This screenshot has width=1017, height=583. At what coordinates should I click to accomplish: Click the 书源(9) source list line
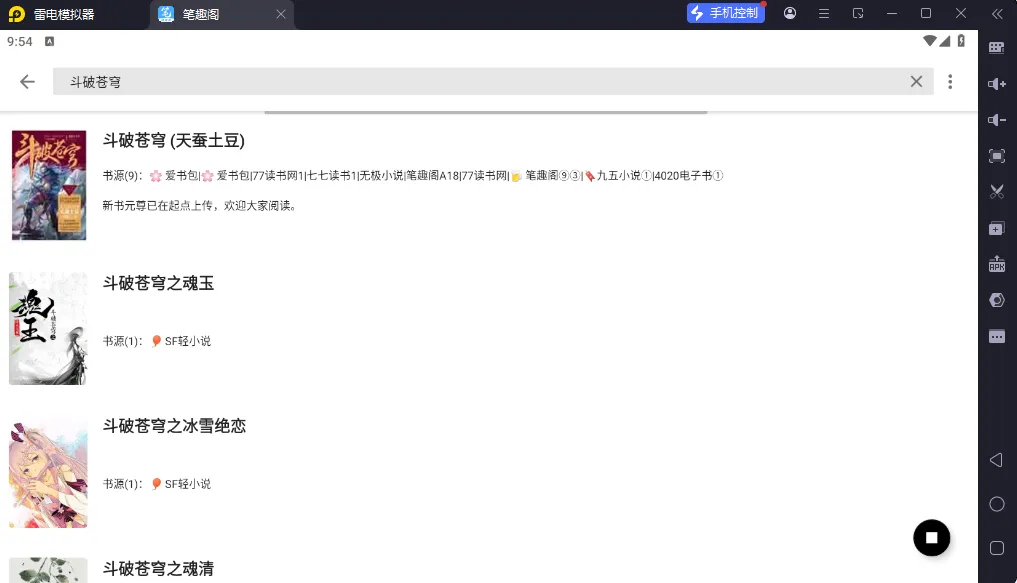pyautogui.click(x=413, y=176)
